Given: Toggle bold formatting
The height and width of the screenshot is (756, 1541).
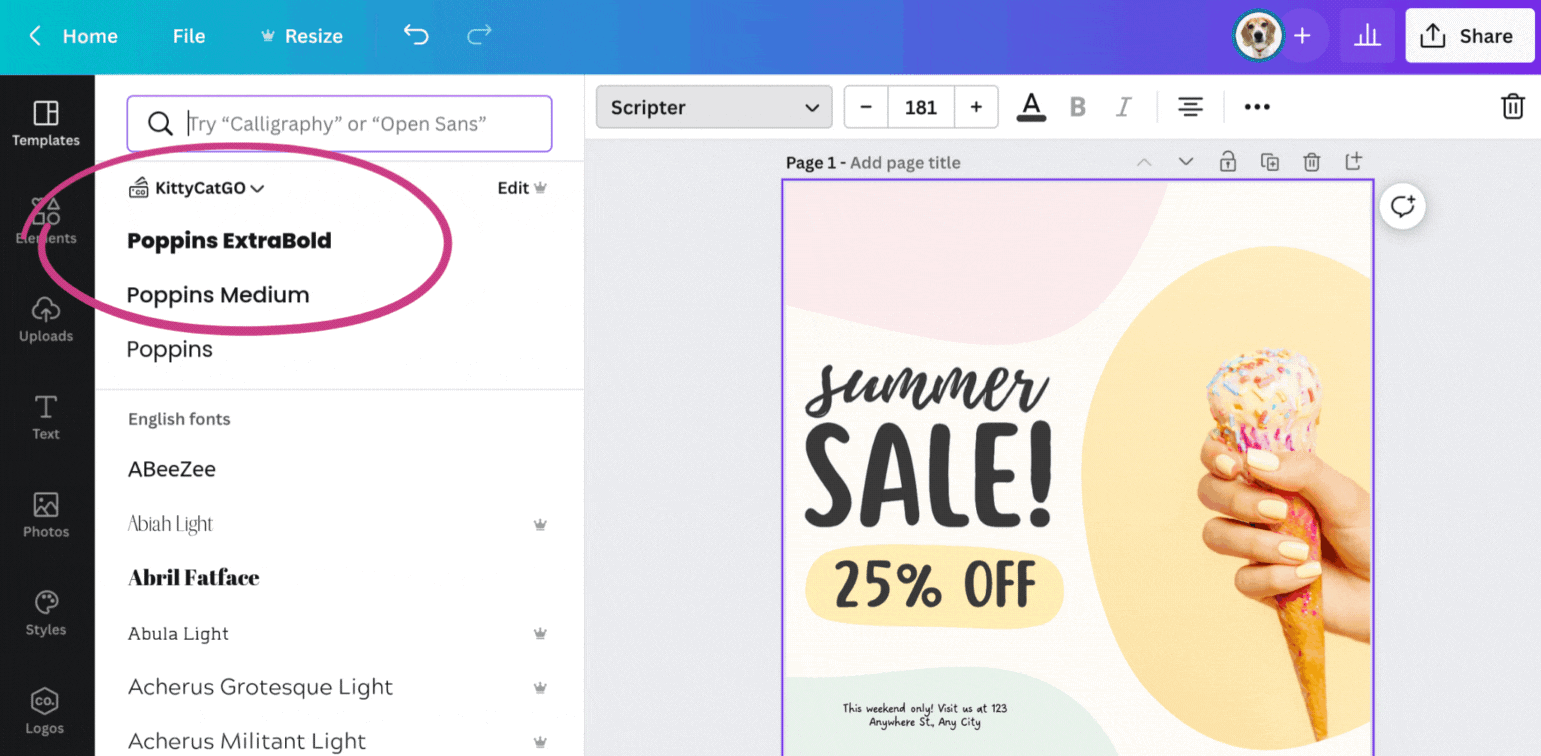Looking at the screenshot, I should pyautogui.click(x=1078, y=107).
